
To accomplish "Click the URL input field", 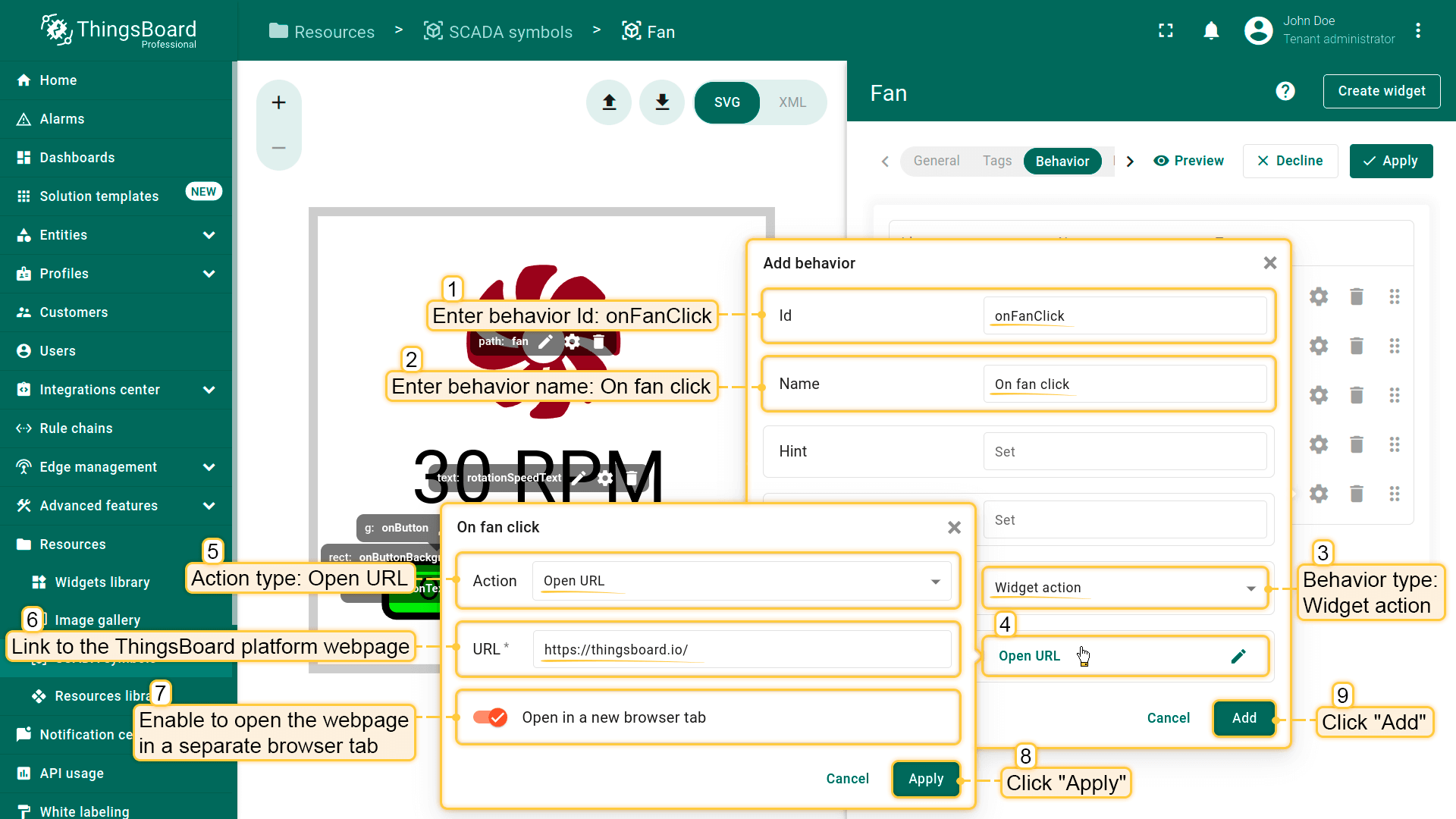I will (x=742, y=650).
